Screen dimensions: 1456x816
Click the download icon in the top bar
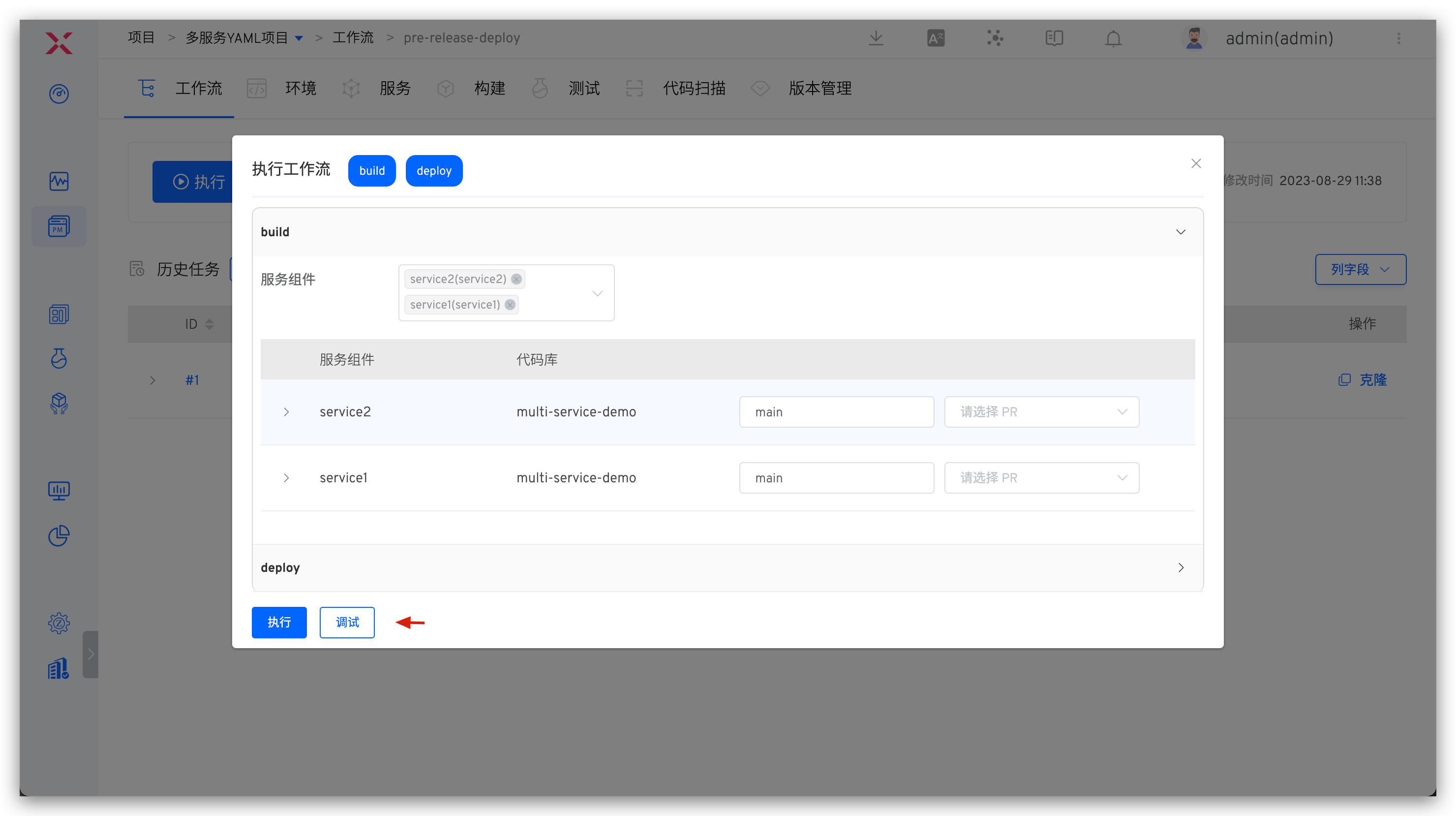876,38
